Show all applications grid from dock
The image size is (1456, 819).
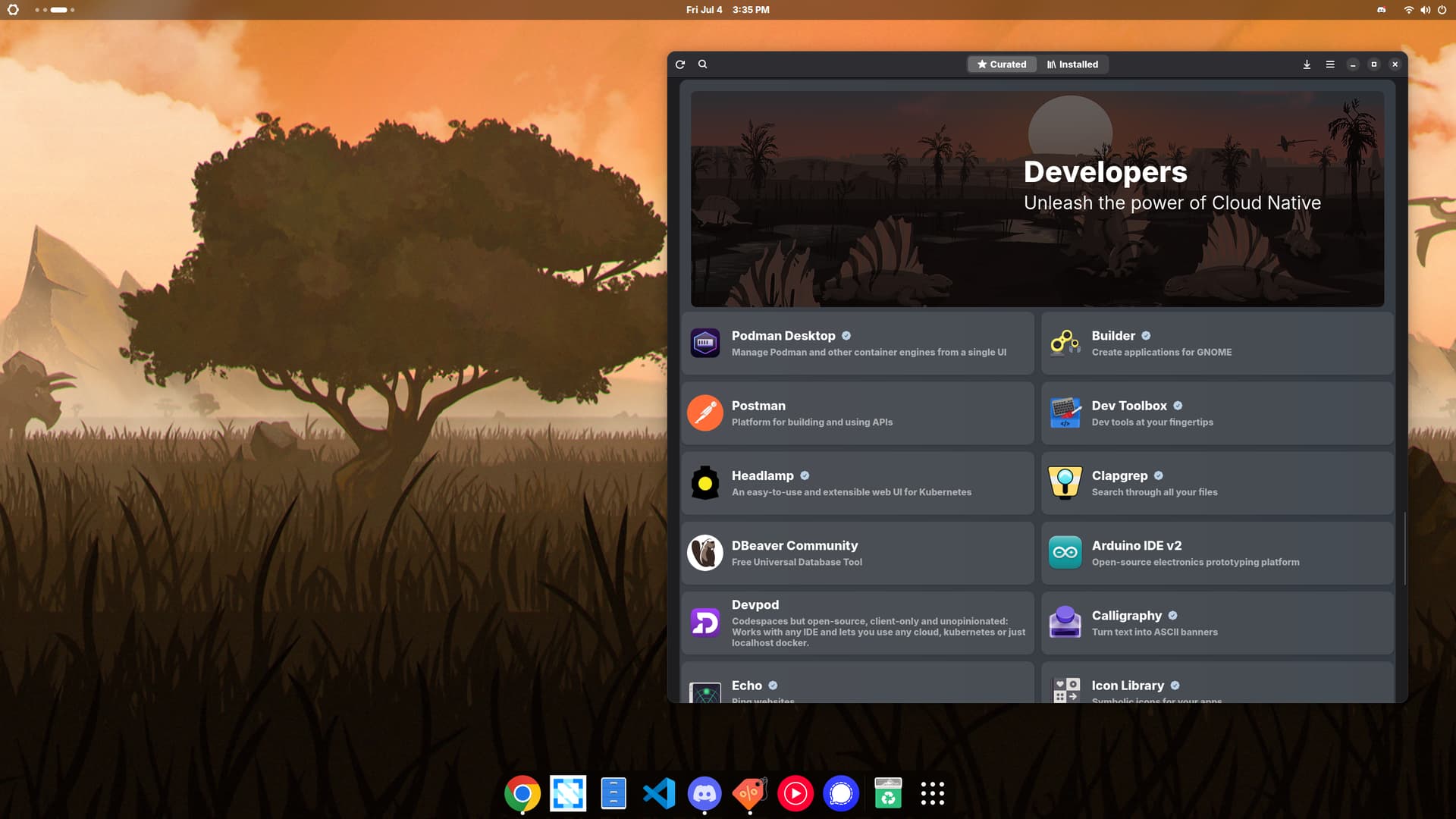pos(933,793)
